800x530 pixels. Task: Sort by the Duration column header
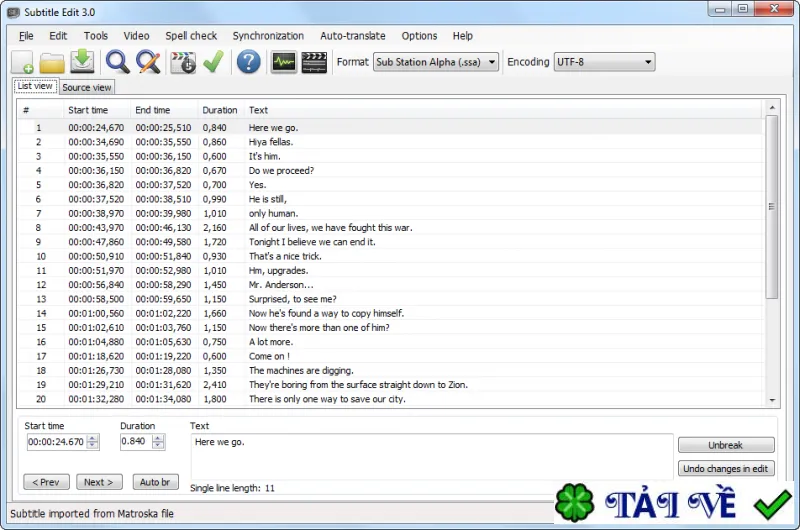220,110
